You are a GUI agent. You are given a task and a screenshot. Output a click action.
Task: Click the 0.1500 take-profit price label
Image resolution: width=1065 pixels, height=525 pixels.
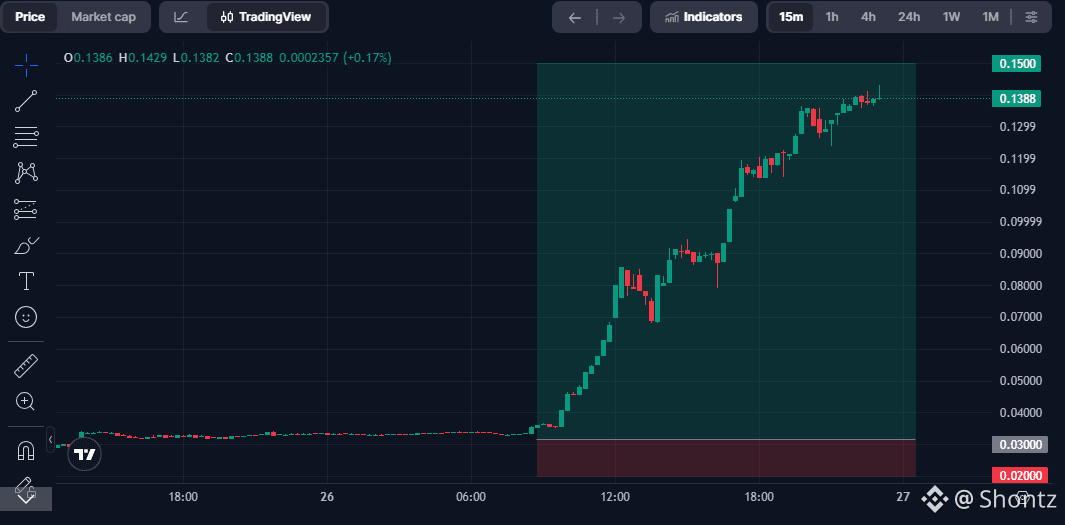[x=1017, y=64]
